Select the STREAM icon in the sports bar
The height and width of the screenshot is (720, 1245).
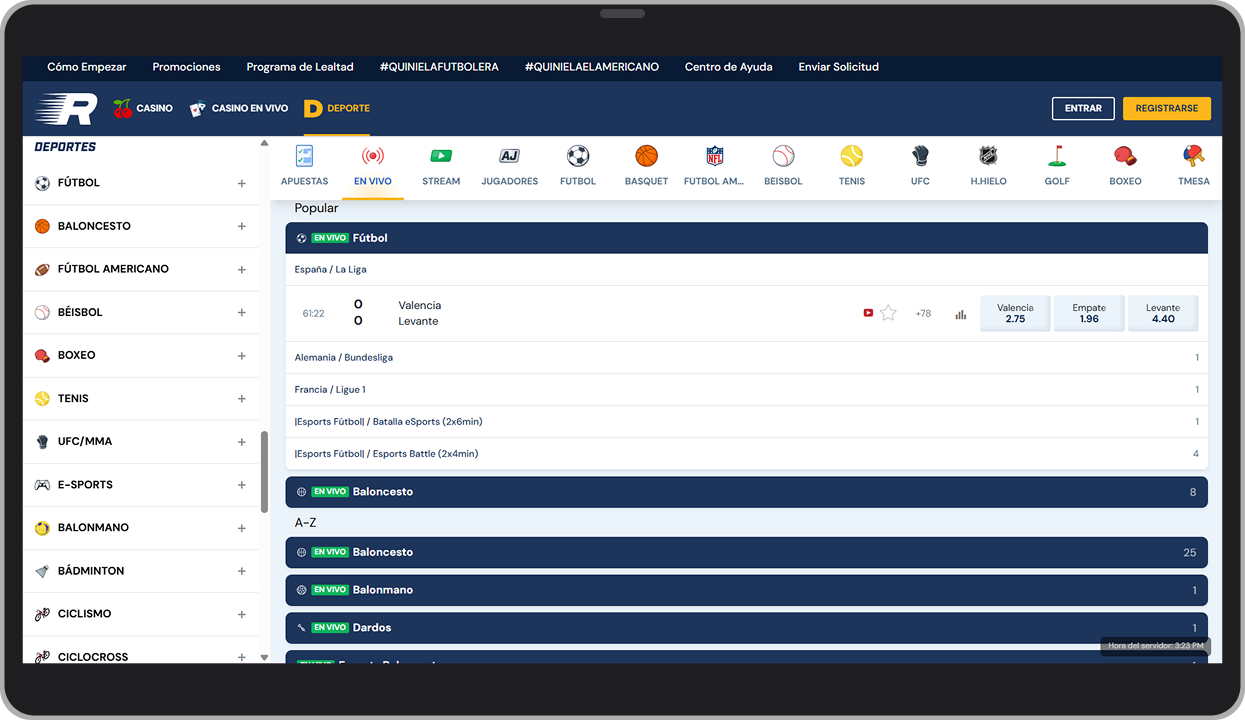click(x=441, y=165)
